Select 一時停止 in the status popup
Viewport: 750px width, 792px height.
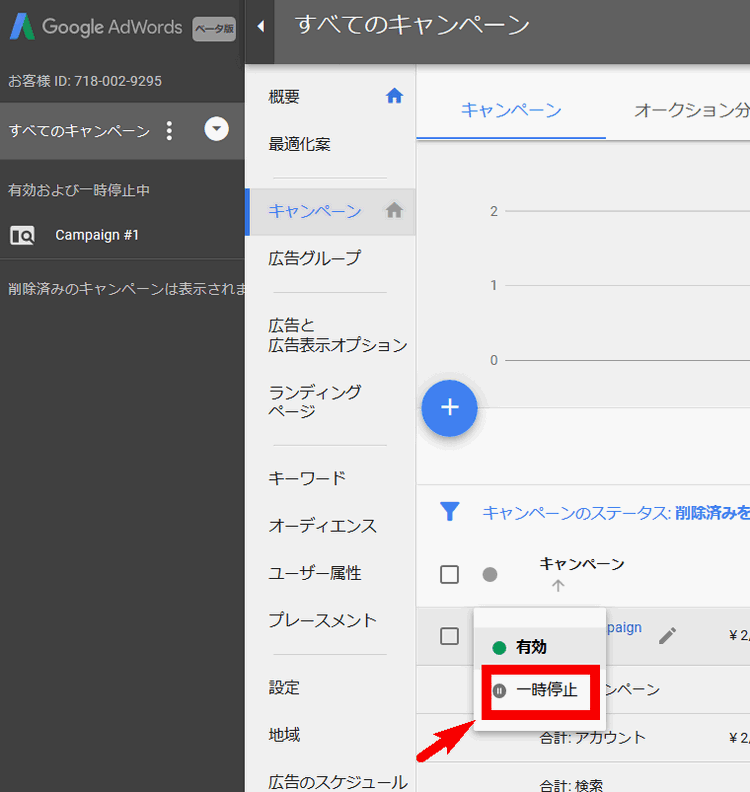[x=540, y=691]
